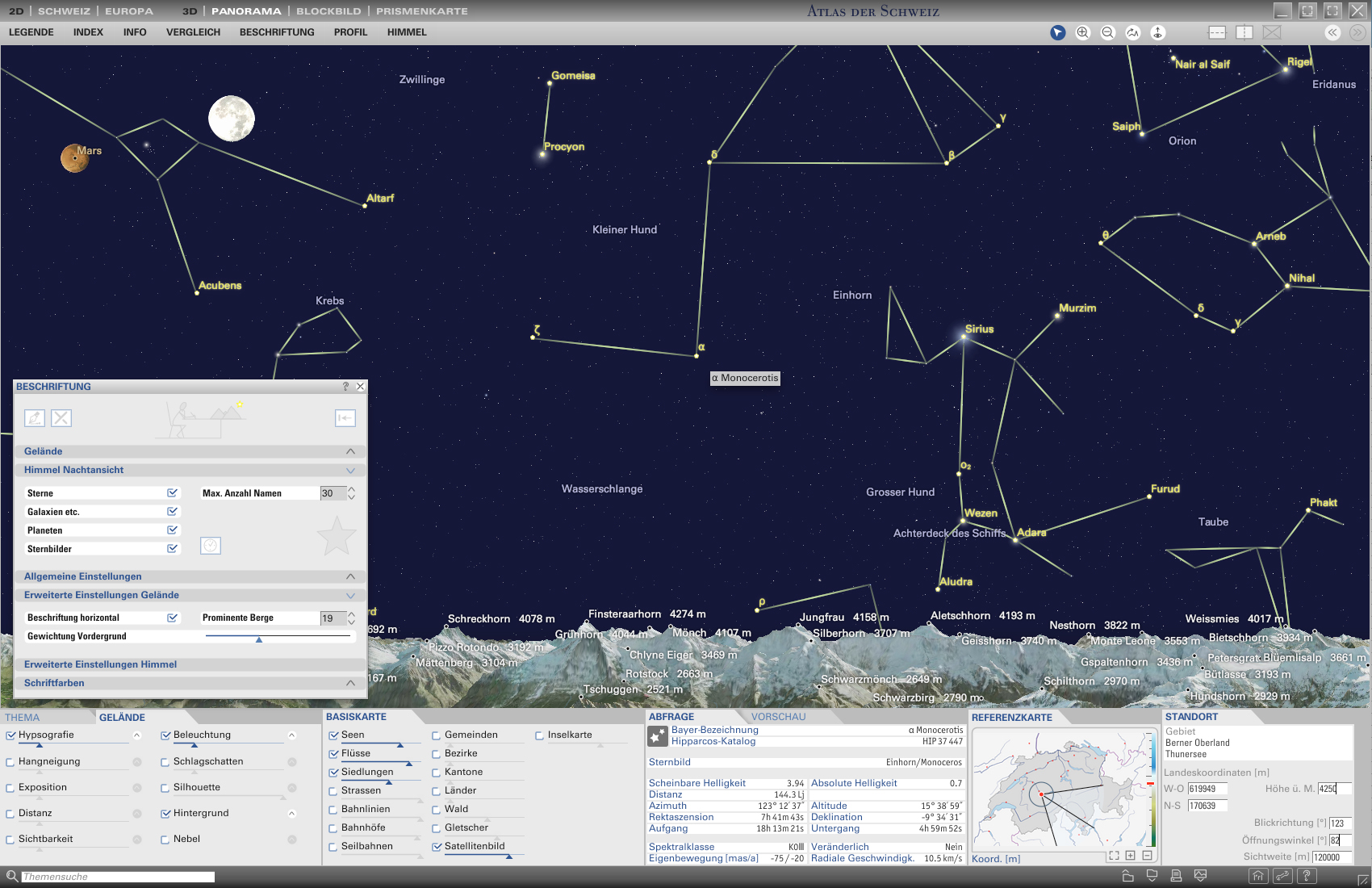The width and height of the screenshot is (1372, 888).
Task: Enable the Schlagschatten checkbox
Action: (165, 762)
